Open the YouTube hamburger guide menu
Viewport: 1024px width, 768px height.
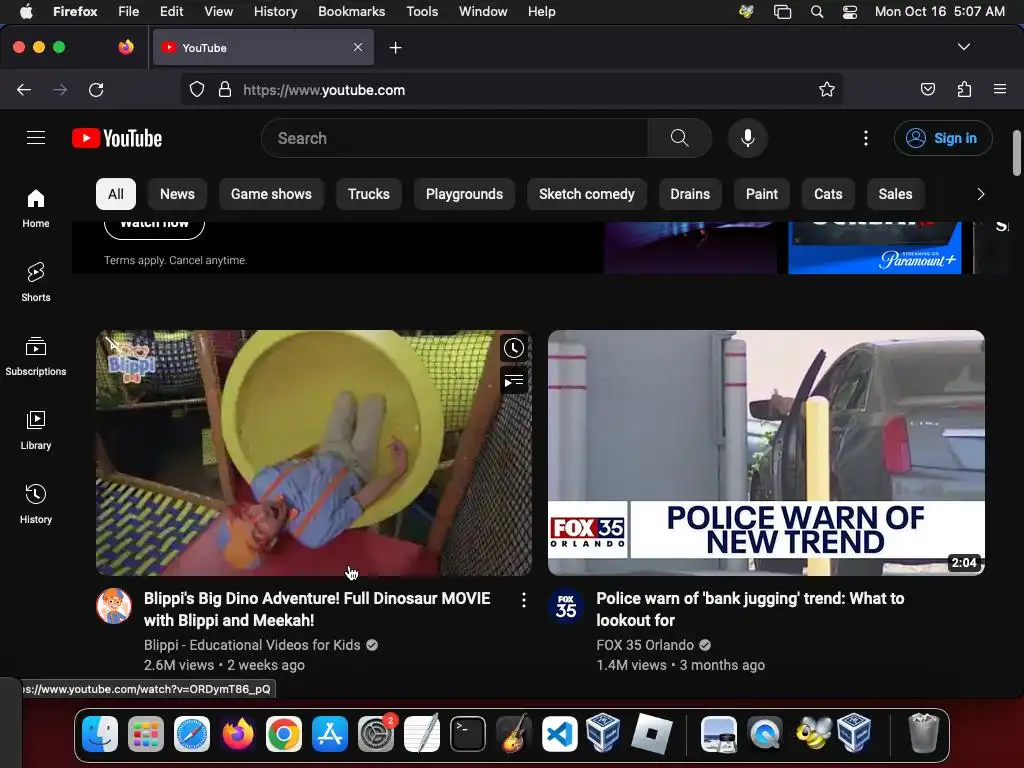point(36,138)
